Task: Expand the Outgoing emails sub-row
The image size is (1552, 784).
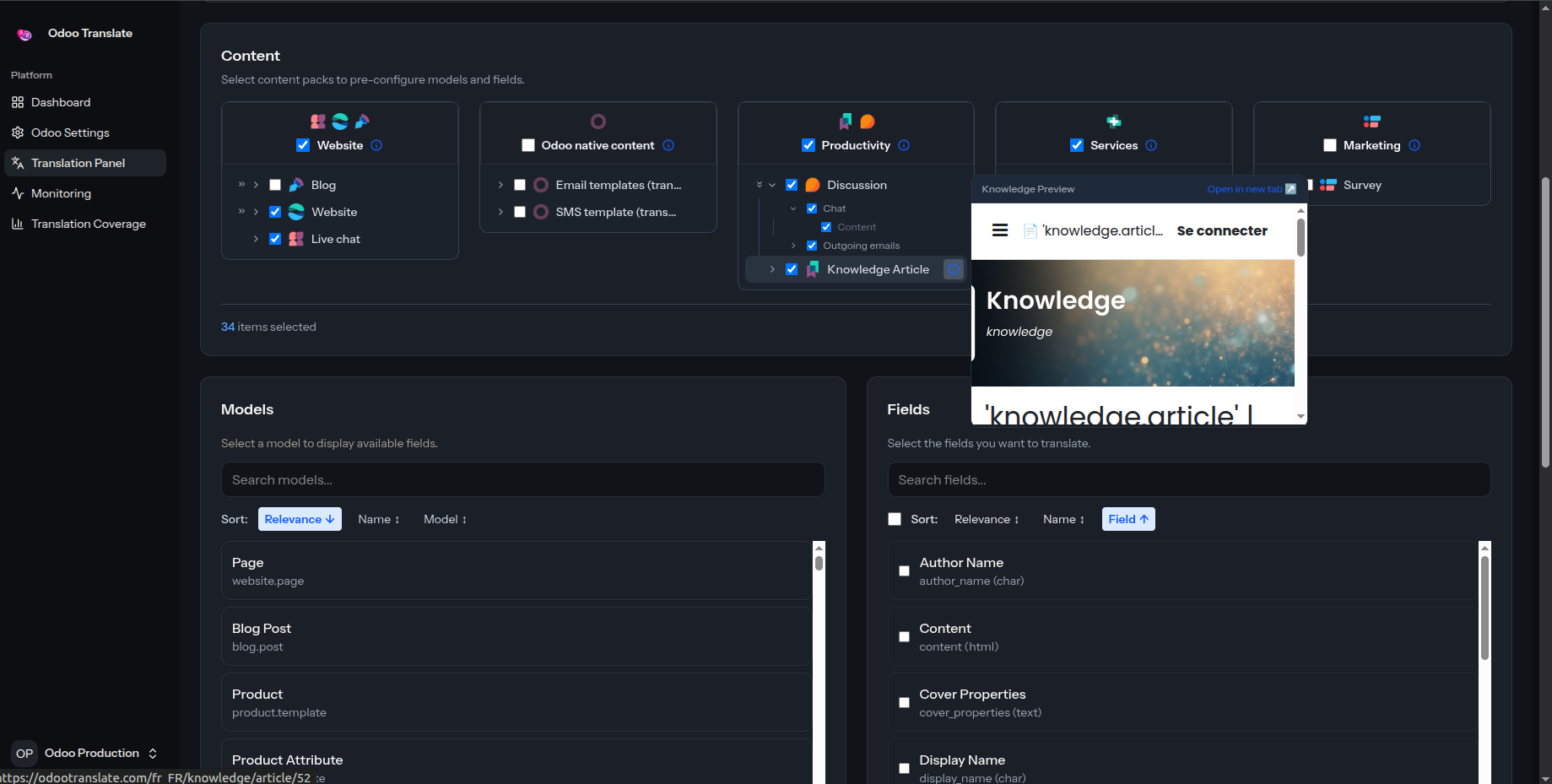Action: click(793, 246)
